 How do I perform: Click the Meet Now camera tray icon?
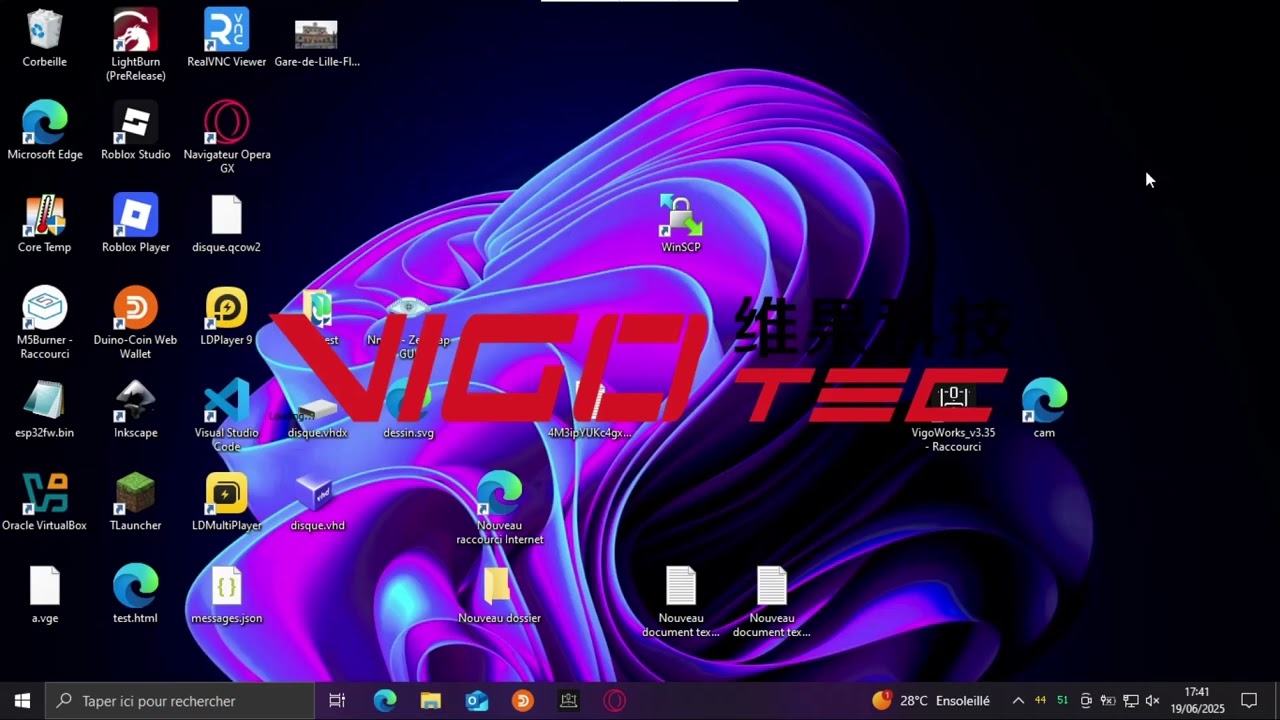[x=1086, y=701]
